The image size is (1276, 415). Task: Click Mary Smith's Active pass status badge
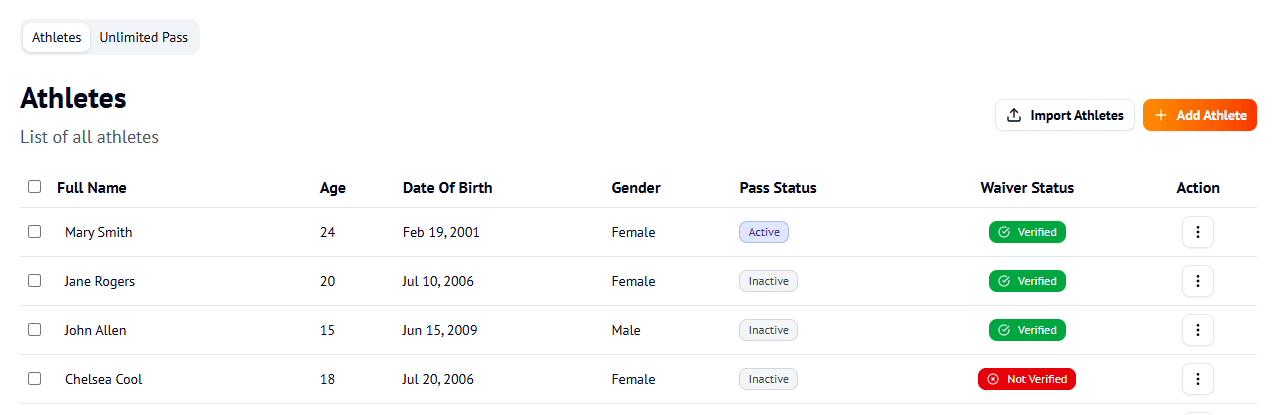coord(764,232)
